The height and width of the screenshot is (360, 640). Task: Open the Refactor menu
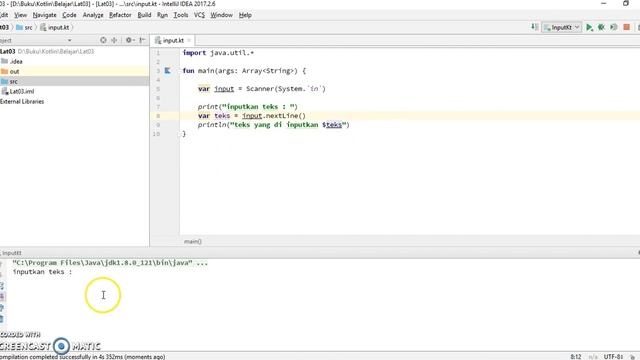click(120, 15)
